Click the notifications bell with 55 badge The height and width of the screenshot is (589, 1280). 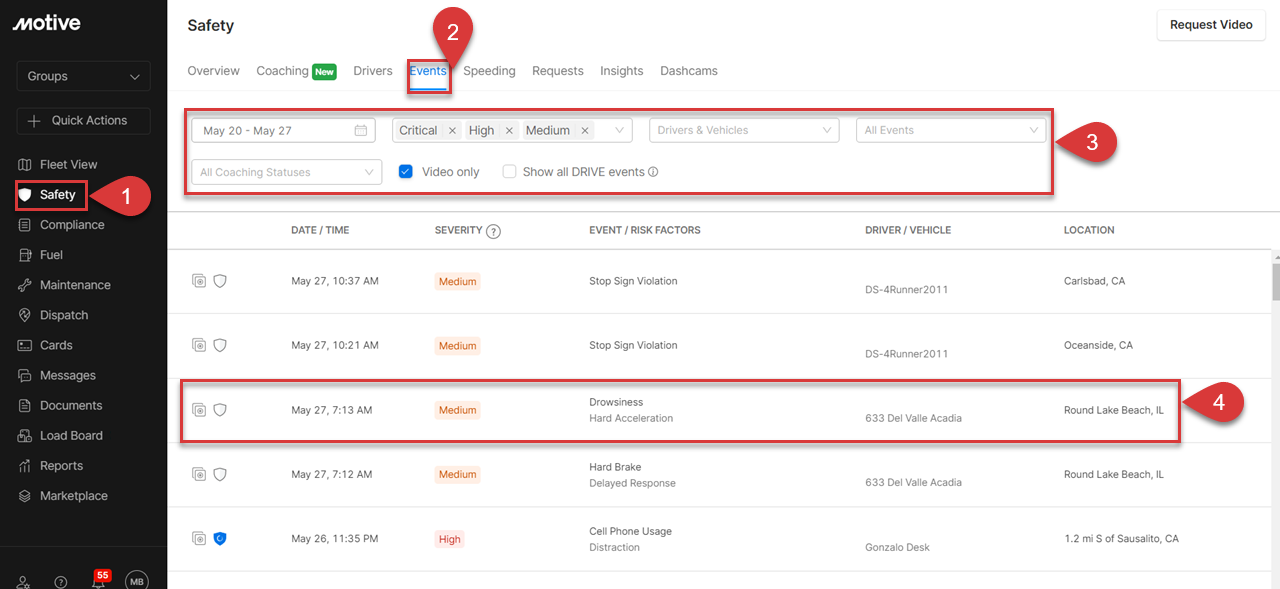pyautogui.click(x=98, y=582)
